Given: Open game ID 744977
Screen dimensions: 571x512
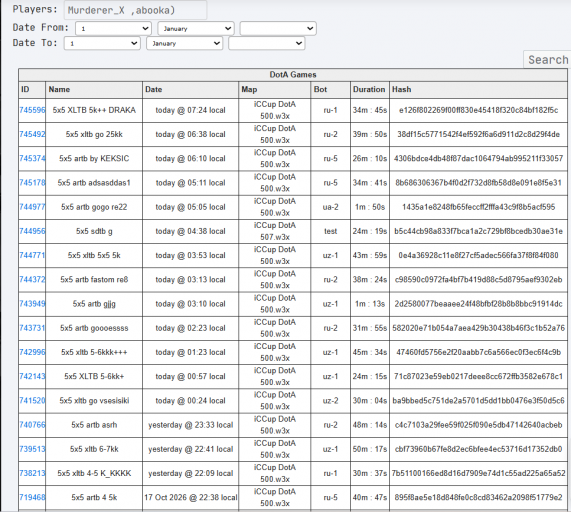Looking at the screenshot, I should tap(32, 207).
